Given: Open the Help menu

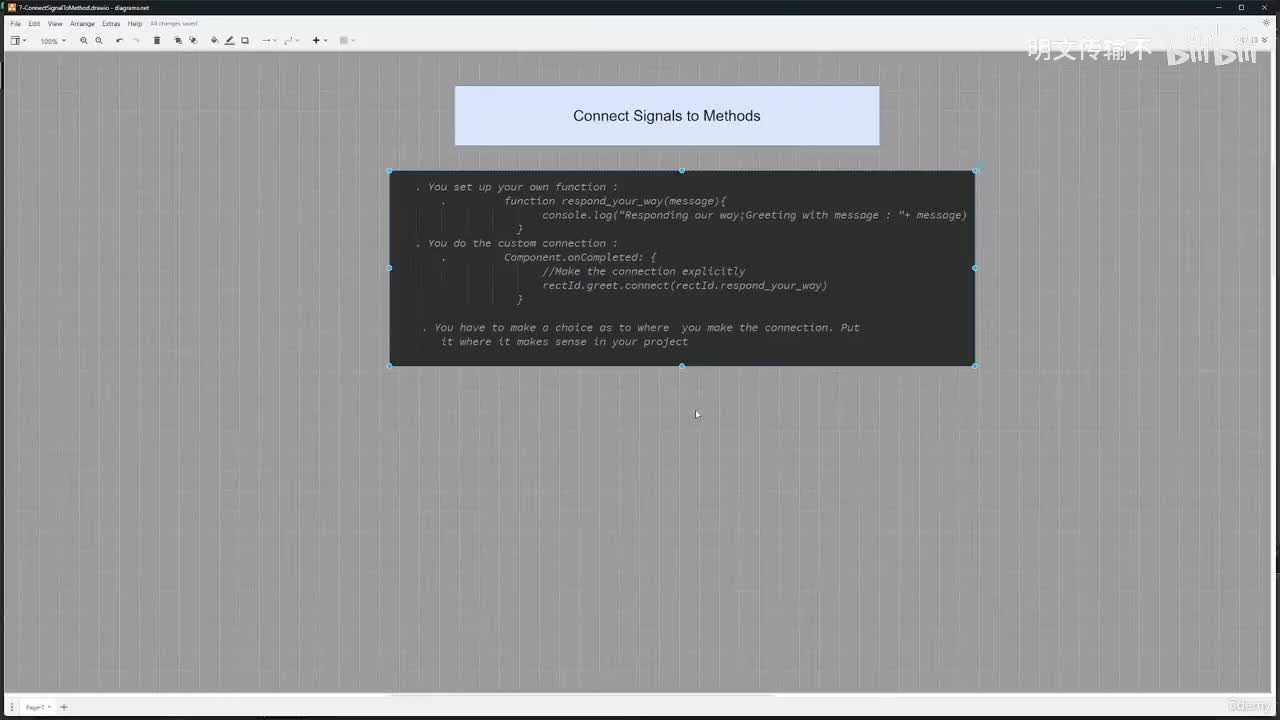Looking at the screenshot, I should tap(135, 23).
